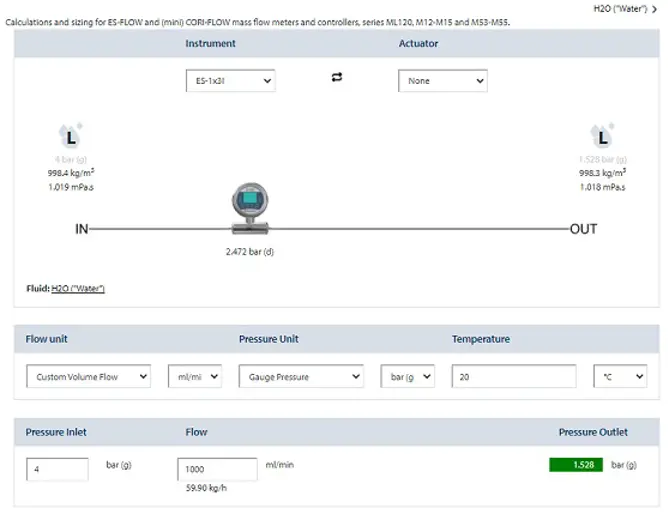Select the flow meter instrument image
Viewport: 668px width, 514px height.
[x=248, y=206]
